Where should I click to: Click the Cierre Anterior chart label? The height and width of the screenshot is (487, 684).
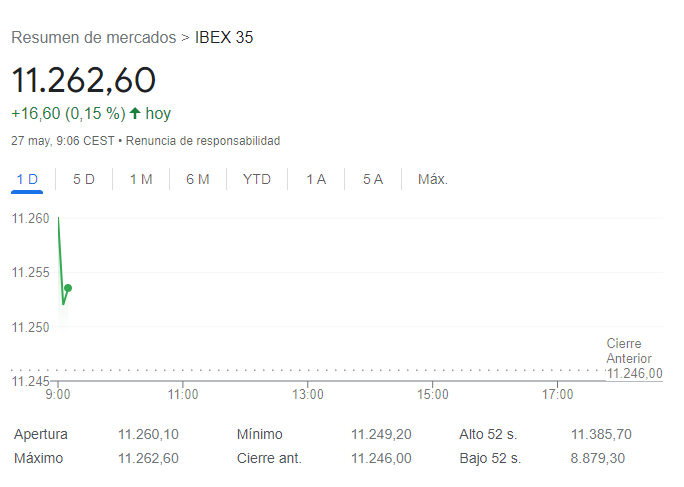point(628,351)
